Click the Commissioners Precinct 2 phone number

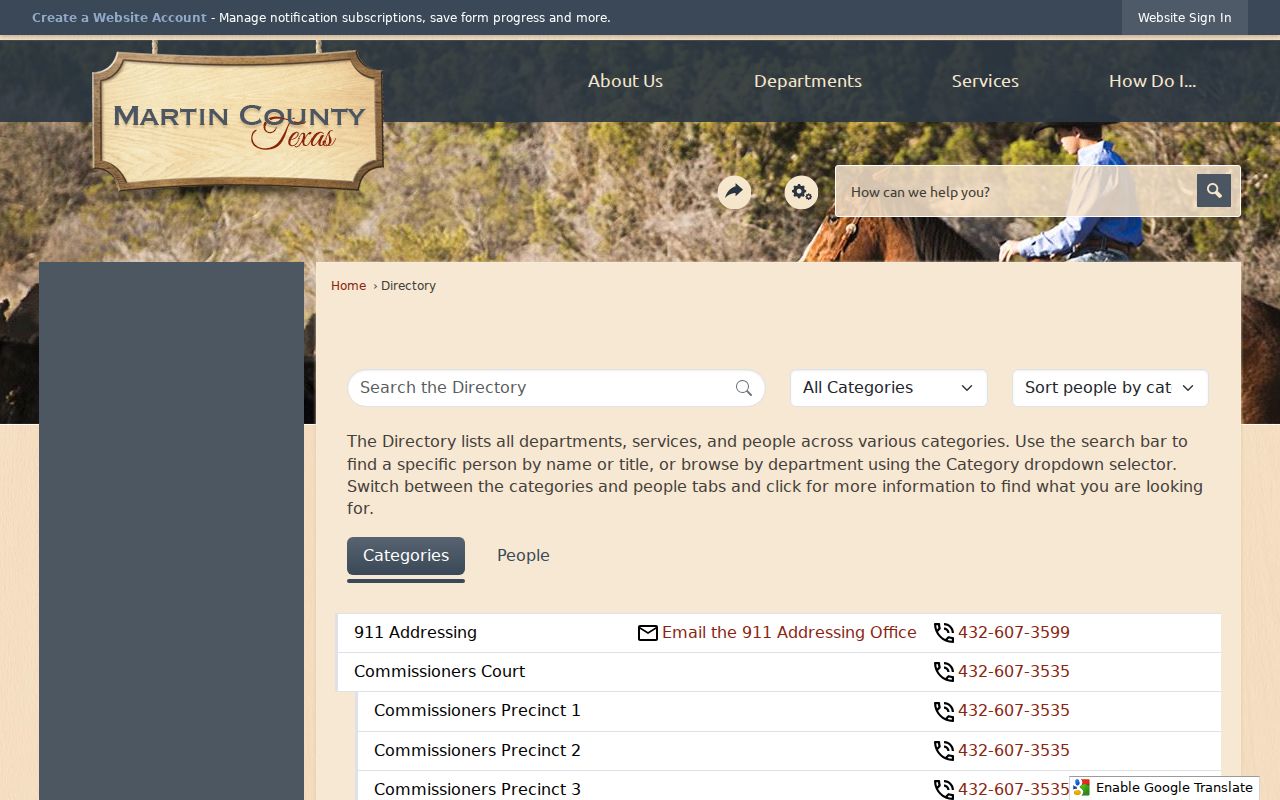(x=1014, y=751)
